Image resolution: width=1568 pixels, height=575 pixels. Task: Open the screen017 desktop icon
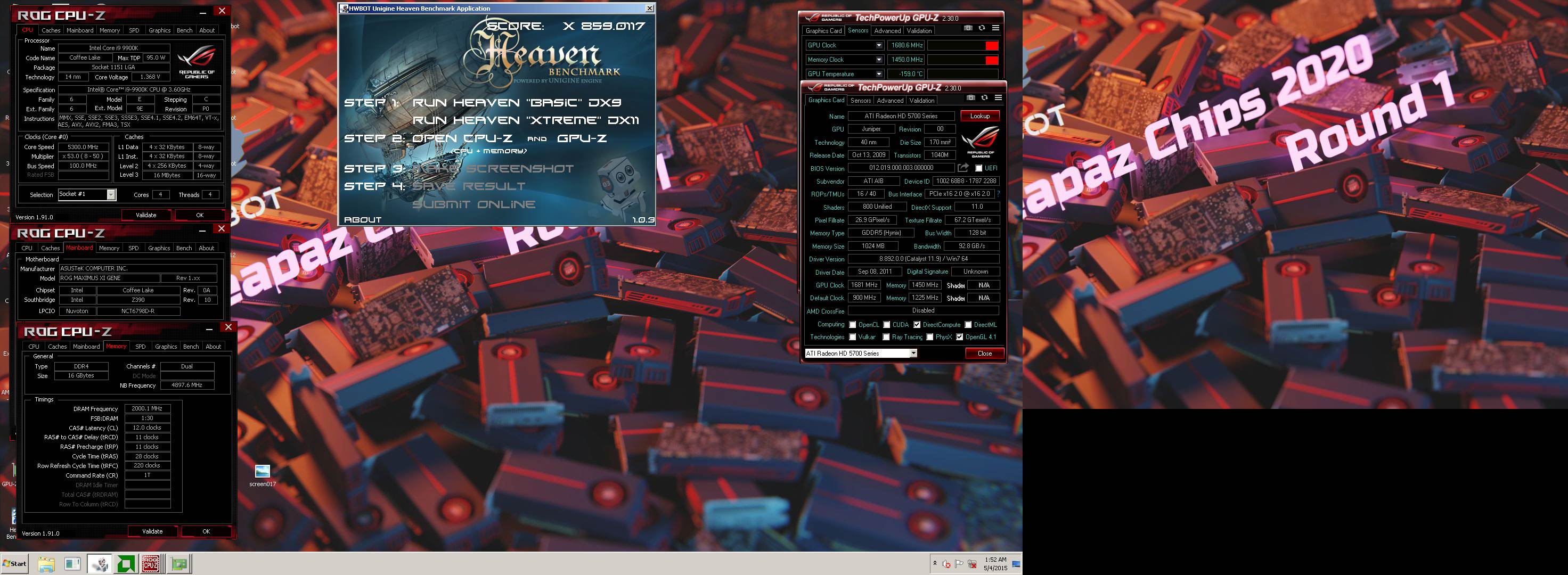(x=263, y=476)
